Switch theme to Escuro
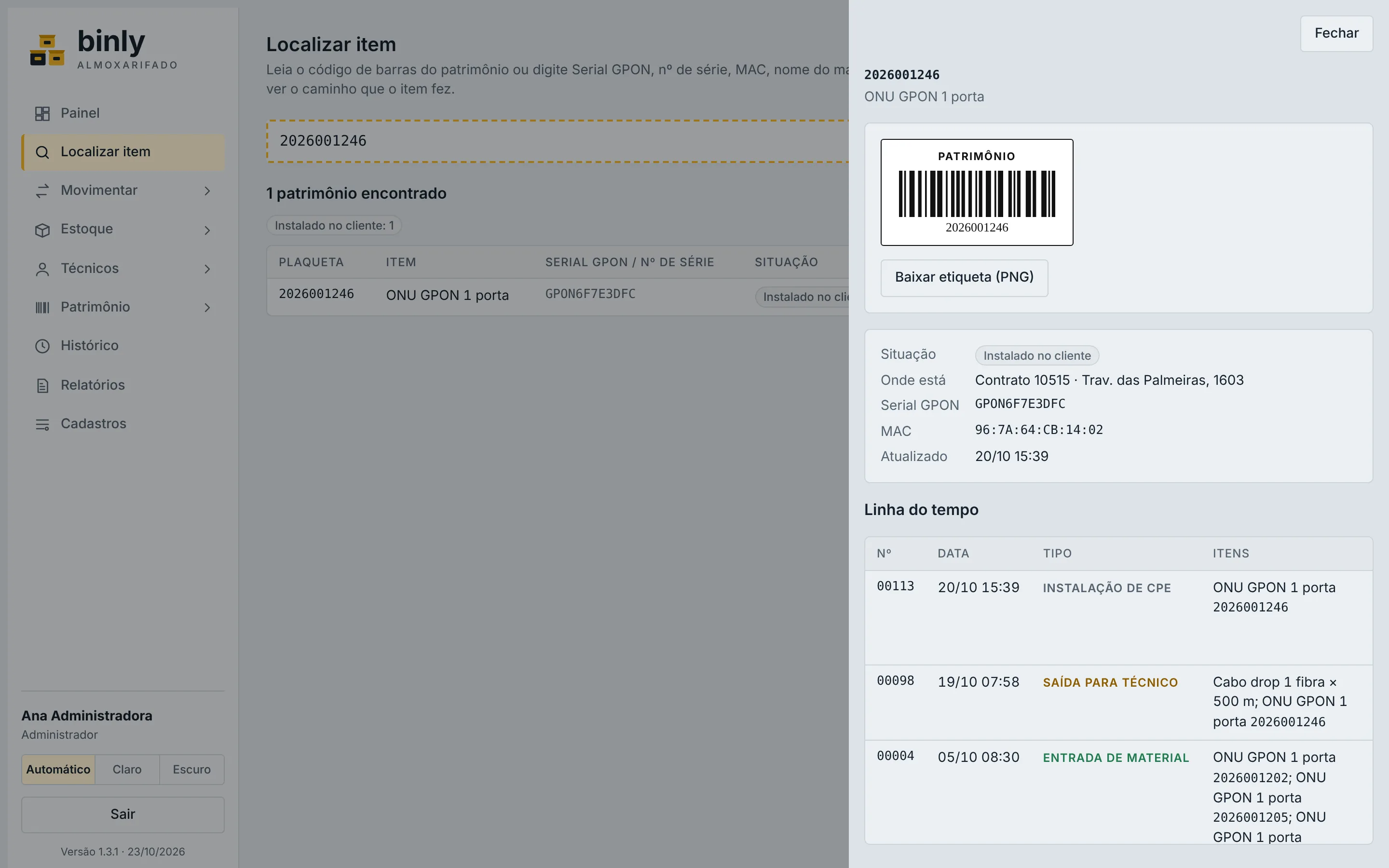Image resolution: width=1389 pixels, height=868 pixels. pos(191,769)
